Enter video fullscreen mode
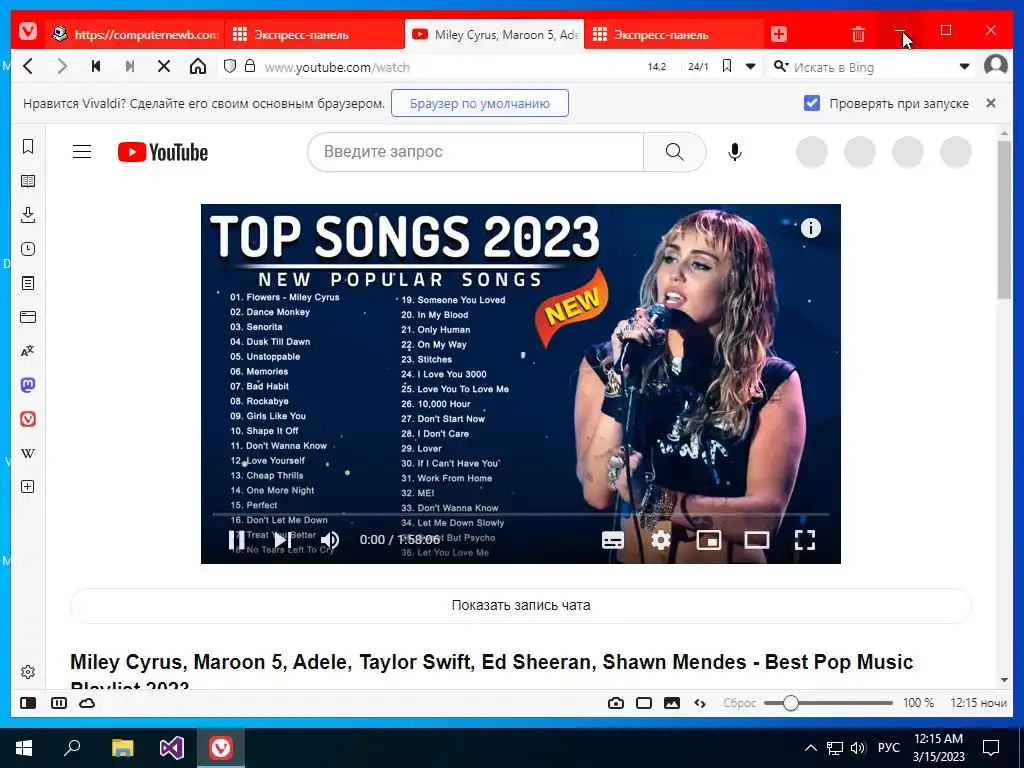1024x768 pixels. [x=805, y=540]
